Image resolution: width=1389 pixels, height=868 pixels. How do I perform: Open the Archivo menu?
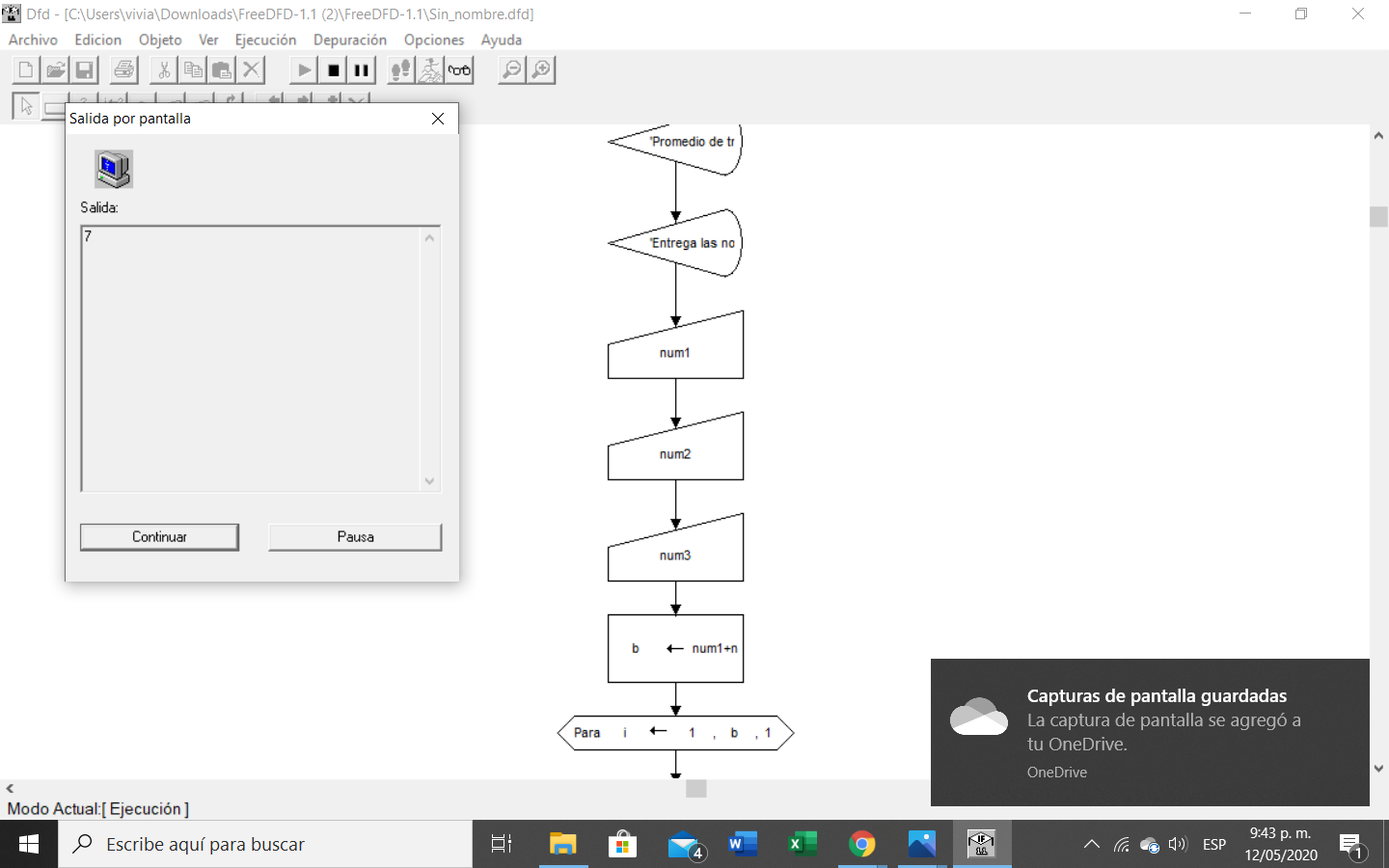pos(33,40)
